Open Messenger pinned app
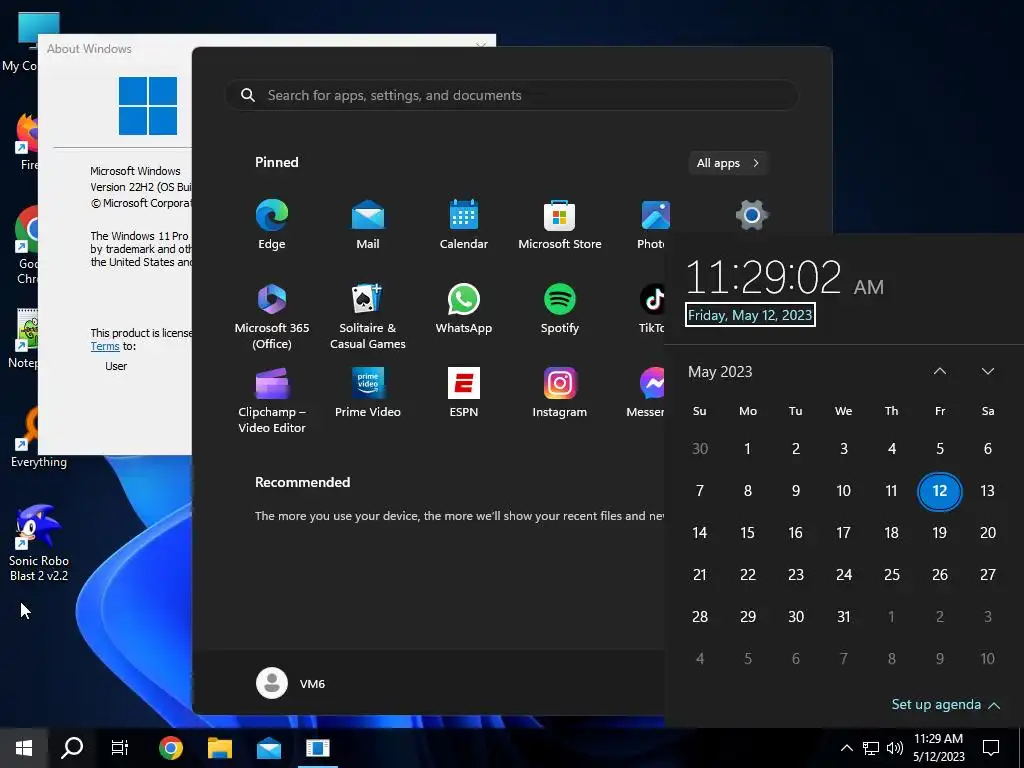This screenshot has height=768, width=1024. click(x=646, y=393)
